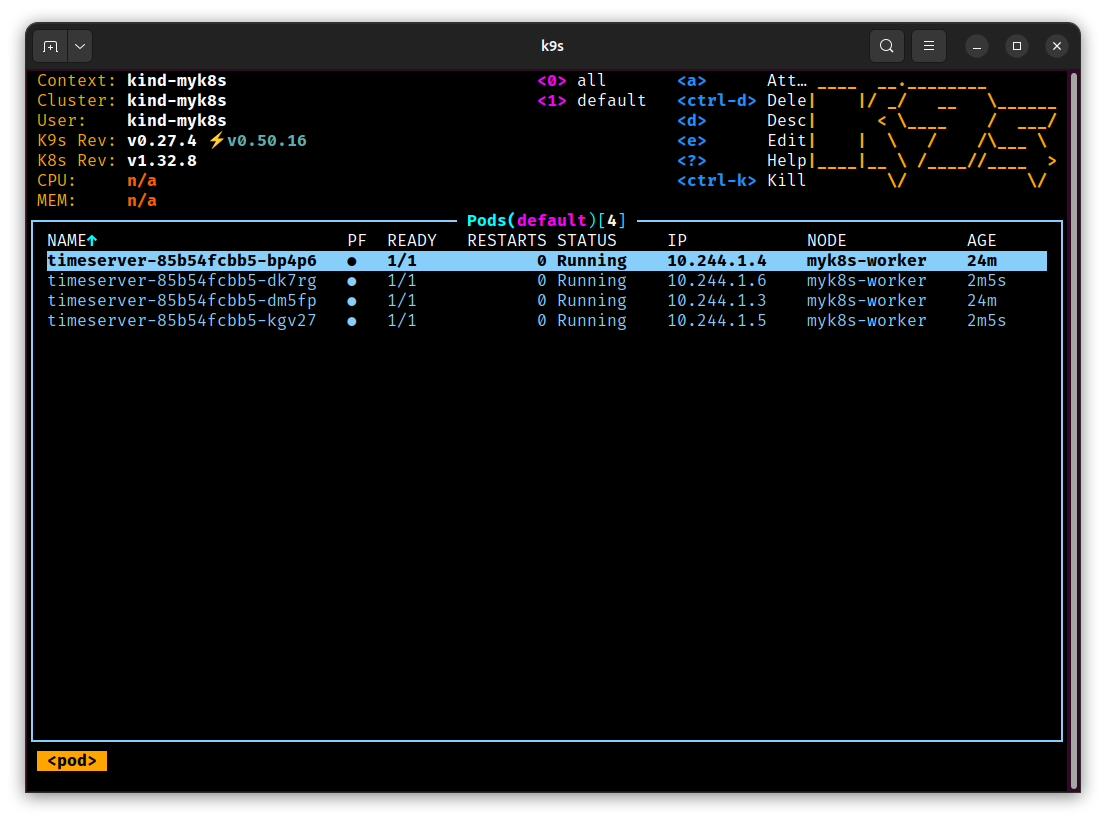Click port-forward dot for bp4p6 pod
This screenshot has height=821, width=1106.
[352, 262]
